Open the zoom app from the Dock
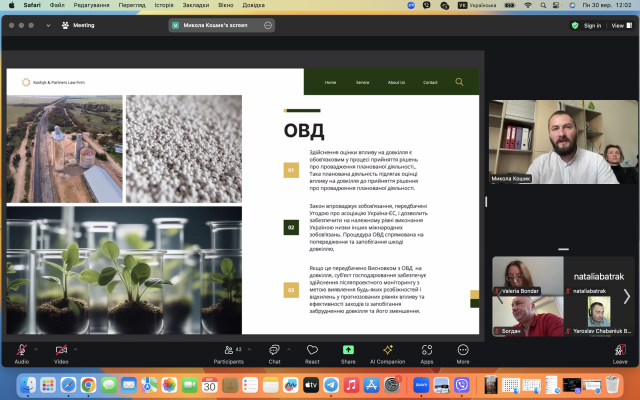 [x=421, y=384]
